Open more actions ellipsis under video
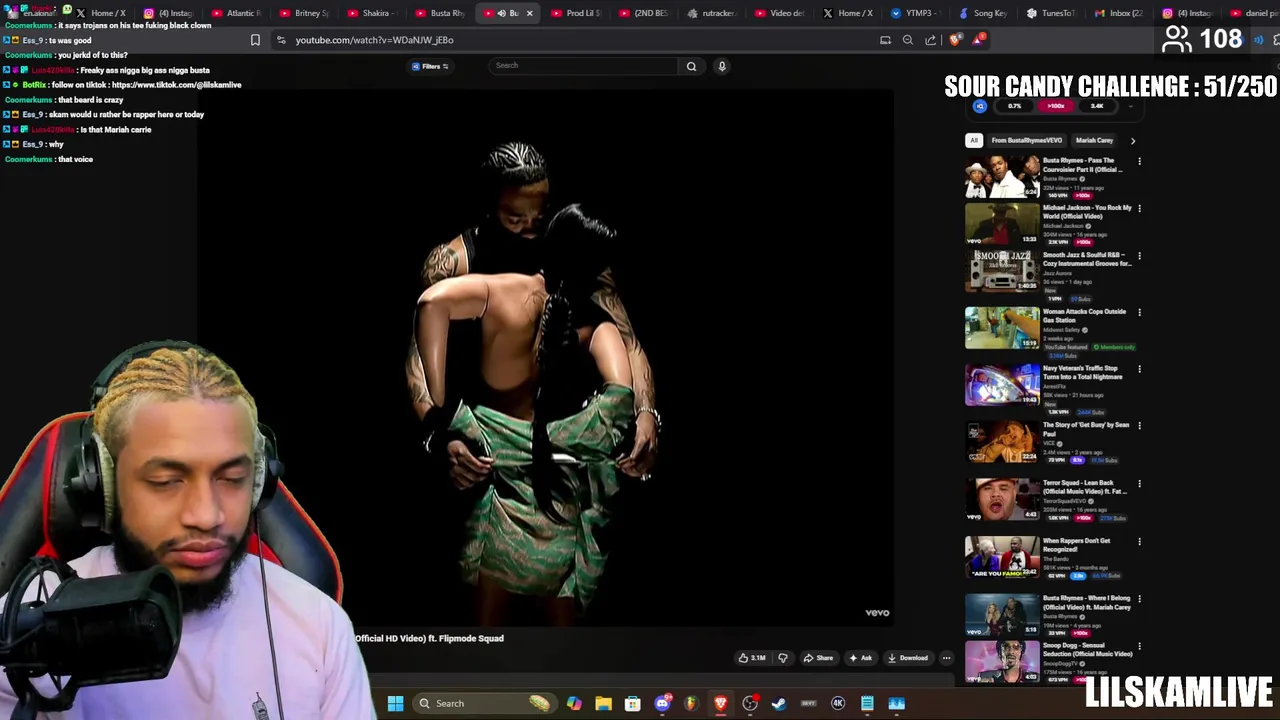The image size is (1280, 720). point(946,658)
